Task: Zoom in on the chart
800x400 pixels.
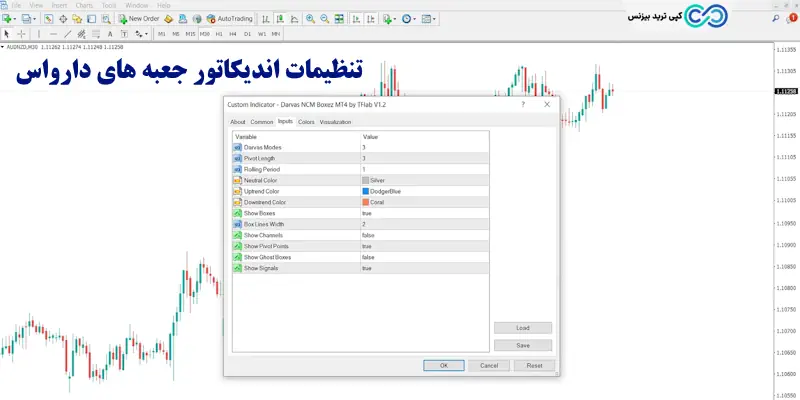Action: [x=310, y=19]
